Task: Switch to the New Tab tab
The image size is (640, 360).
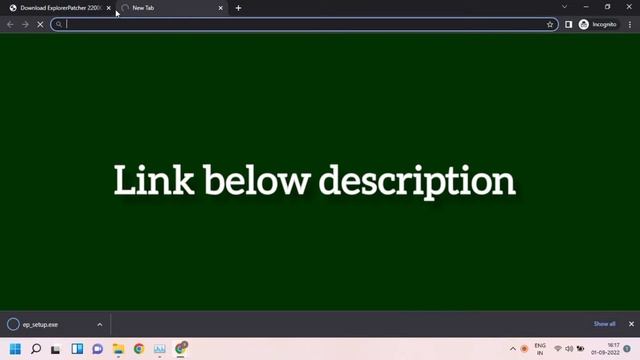Action: click(x=171, y=8)
